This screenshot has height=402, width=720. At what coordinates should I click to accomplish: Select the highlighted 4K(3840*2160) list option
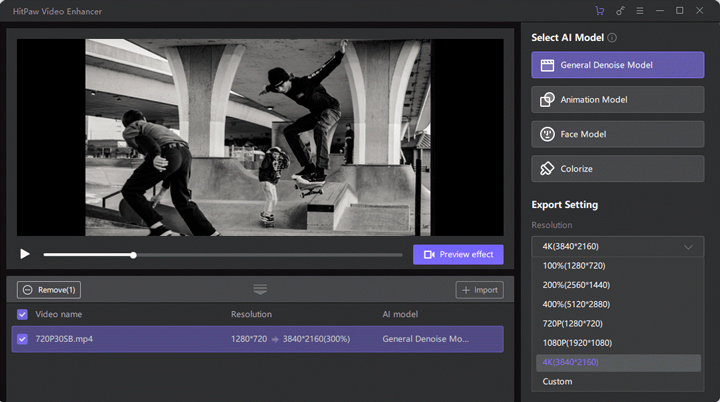coord(619,362)
